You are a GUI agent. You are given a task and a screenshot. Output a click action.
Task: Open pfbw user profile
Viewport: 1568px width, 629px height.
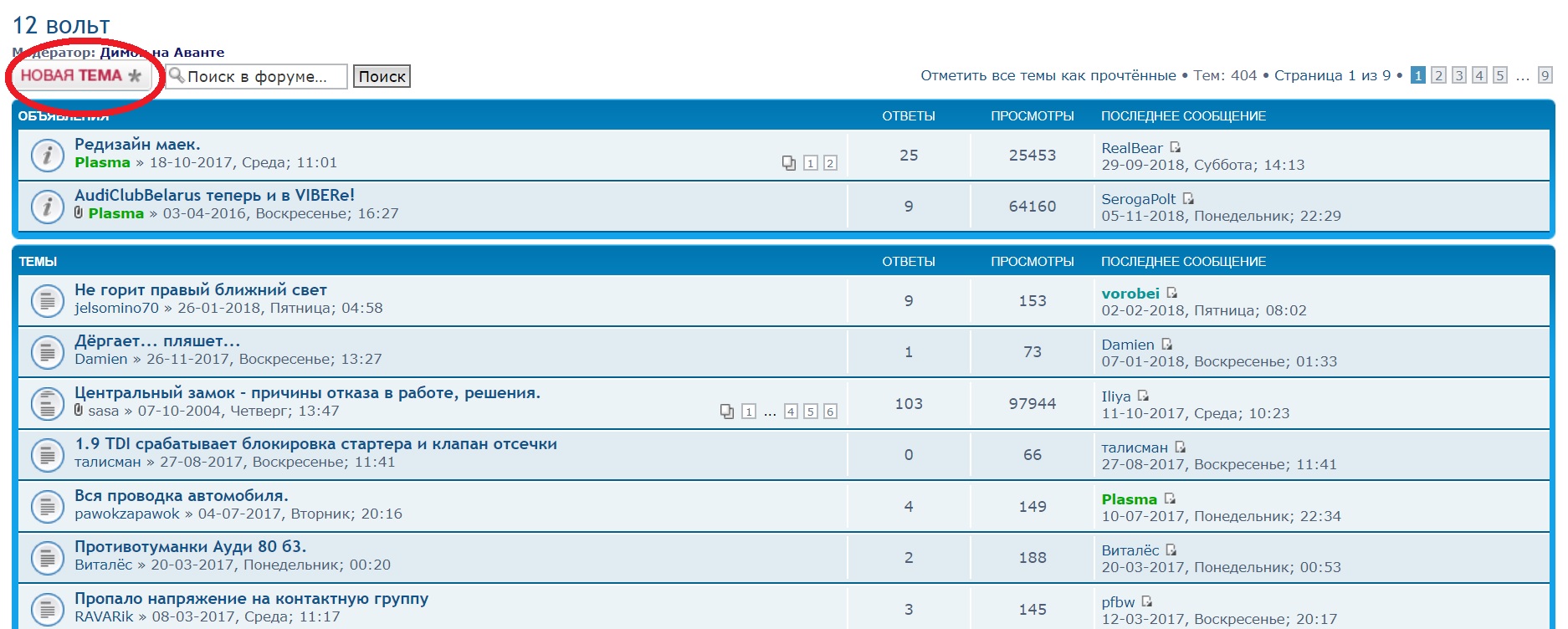[x=1118, y=602]
